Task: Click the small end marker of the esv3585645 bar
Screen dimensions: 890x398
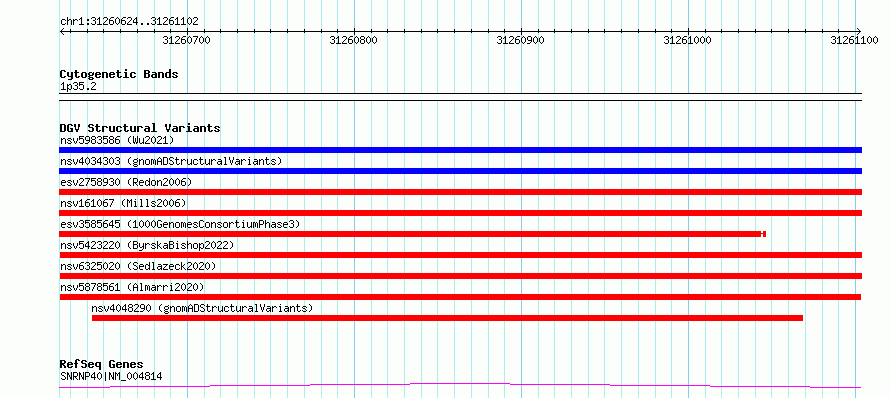Action: [x=764, y=234]
